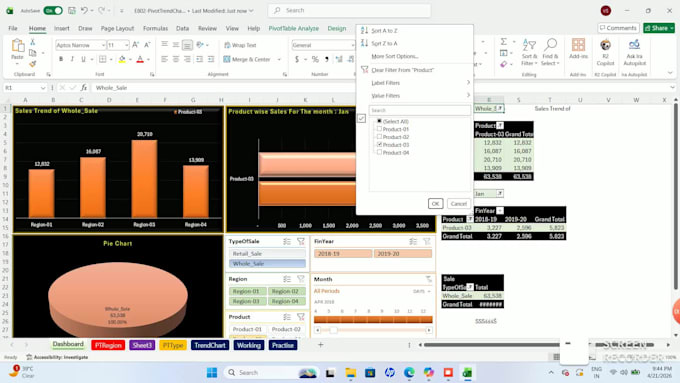The height and width of the screenshot is (383, 680).
Task: Click Cancel in the filter menu
Action: [458, 203]
